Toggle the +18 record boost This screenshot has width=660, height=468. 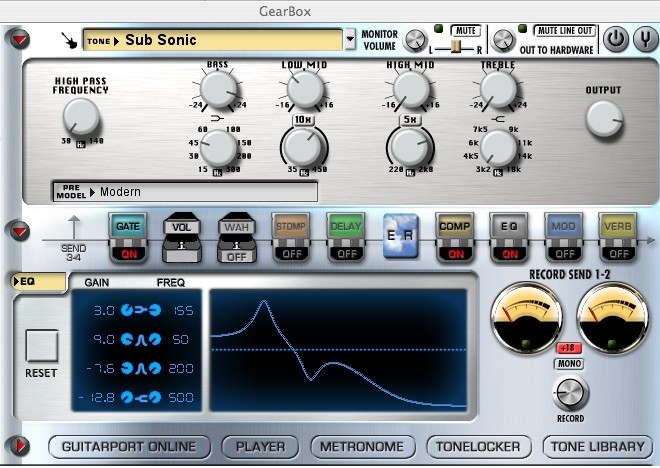coord(569,348)
